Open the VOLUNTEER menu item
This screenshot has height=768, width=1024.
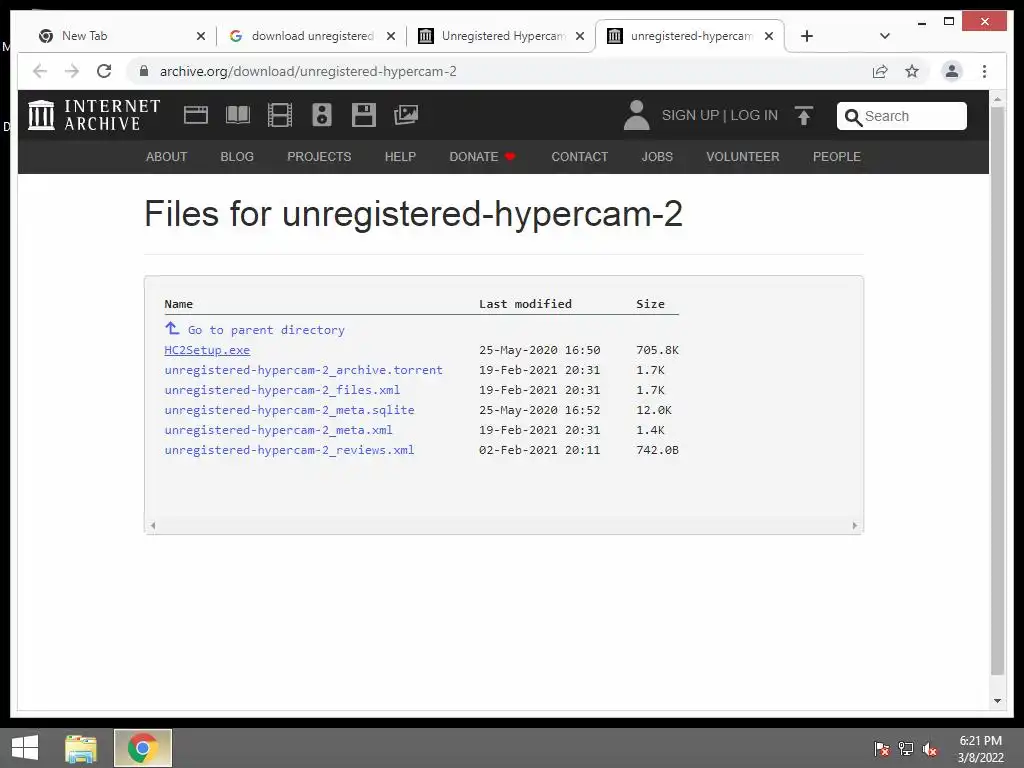pyautogui.click(x=743, y=157)
